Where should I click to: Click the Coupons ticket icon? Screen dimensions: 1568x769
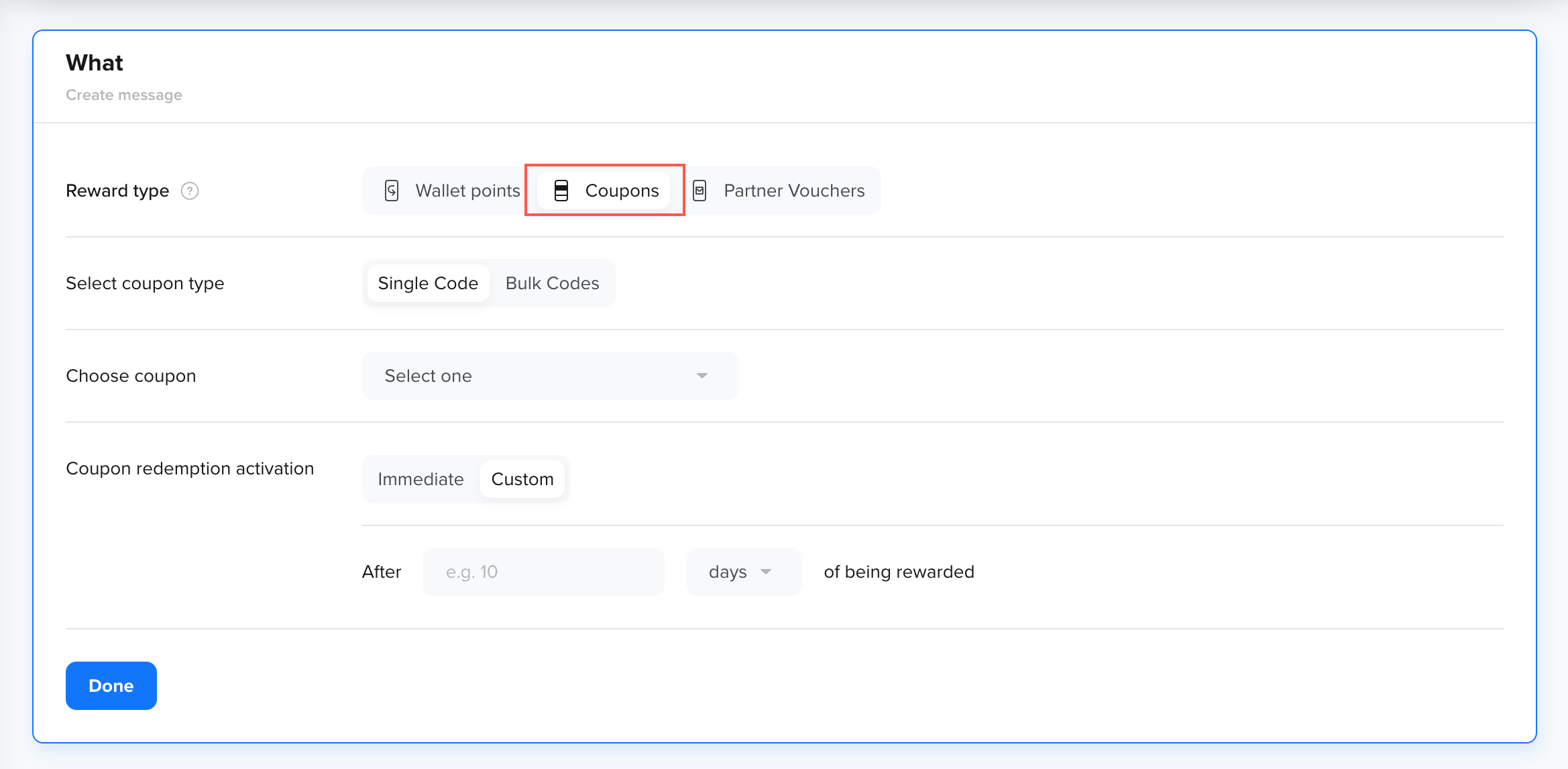click(561, 191)
